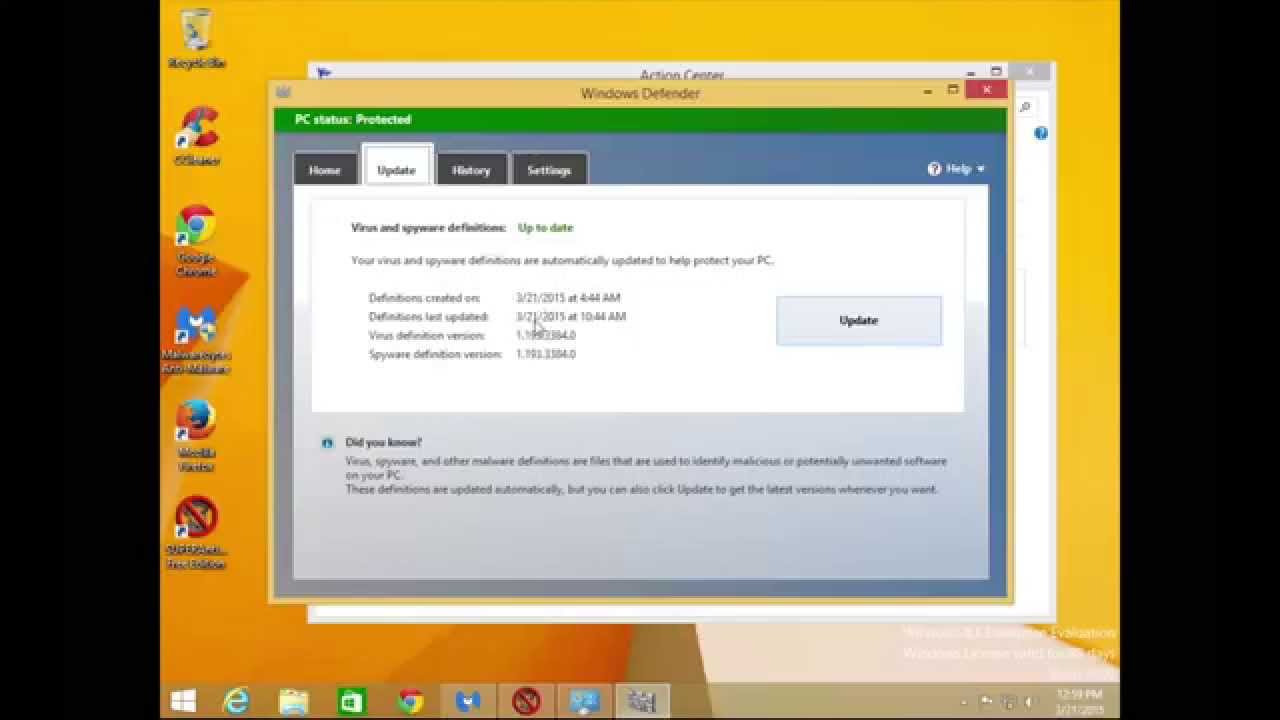The height and width of the screenshot is (720, 1280).
Task: Show hidden icons in the system tray
Action: click(x=965, y=701)
